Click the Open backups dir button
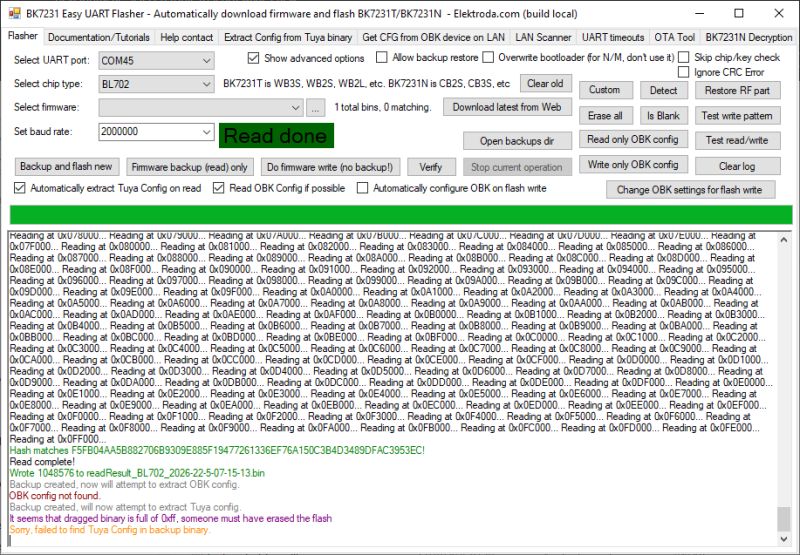 (517, 141)
